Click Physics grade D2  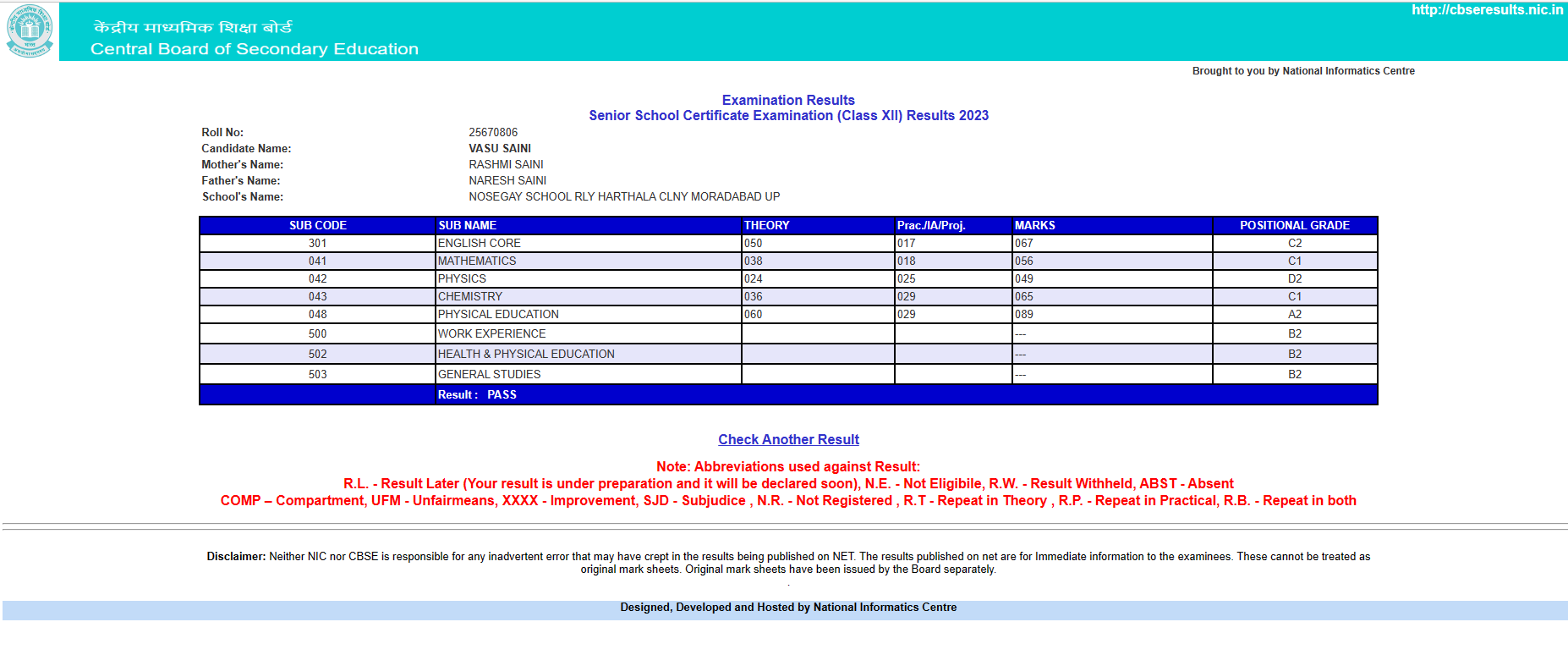(1295, 278)
